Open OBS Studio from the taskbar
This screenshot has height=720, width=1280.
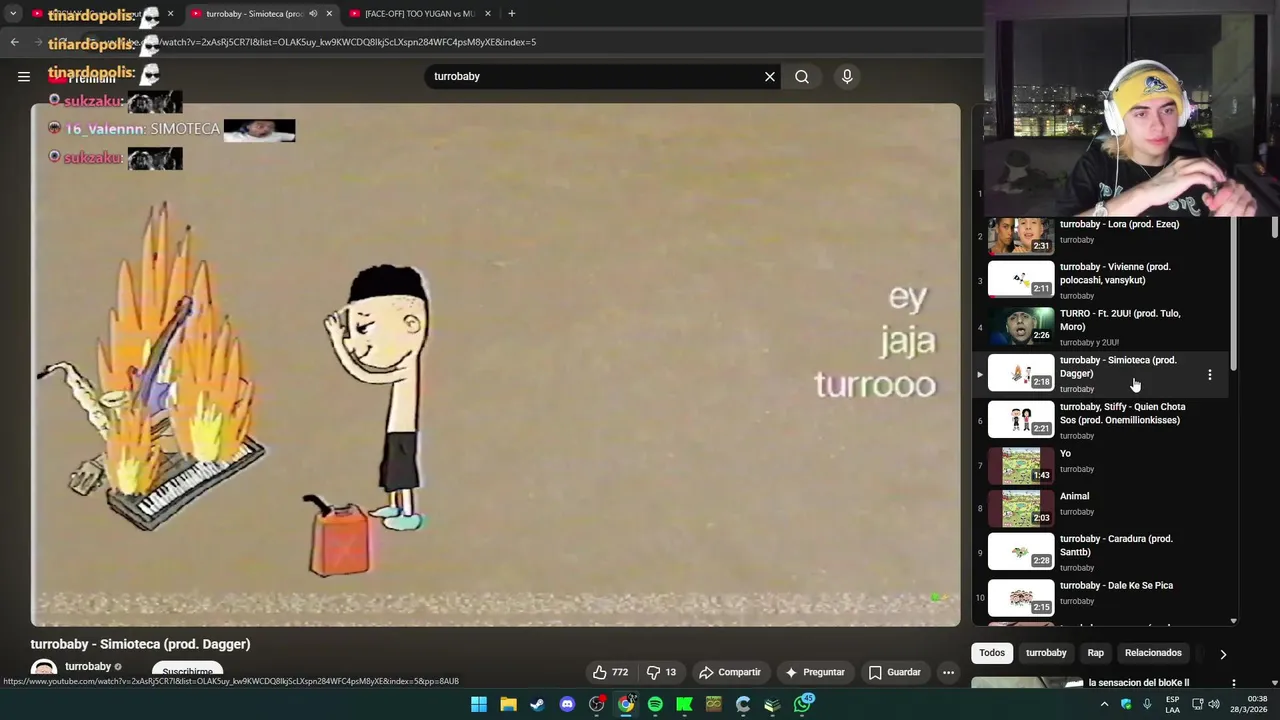pos(597,704)
